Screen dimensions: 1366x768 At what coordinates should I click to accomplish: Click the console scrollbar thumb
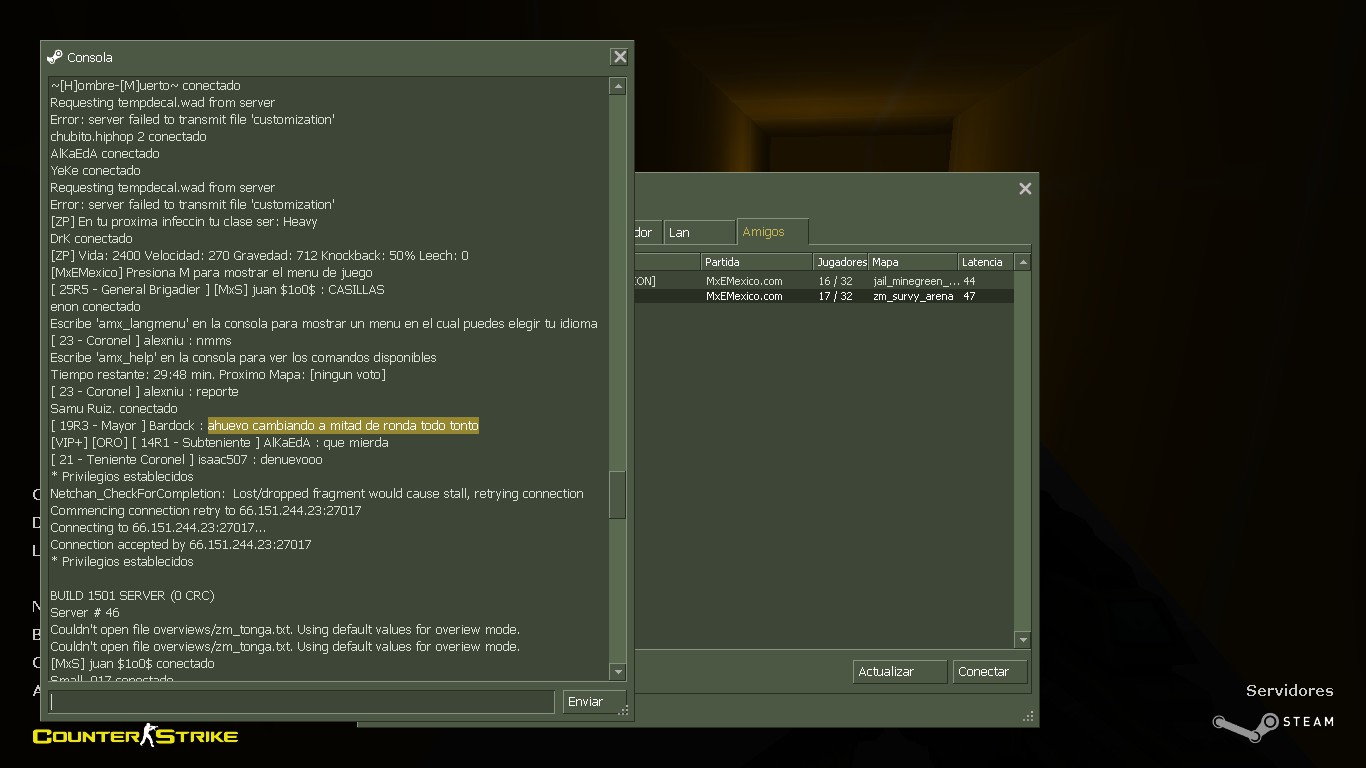pos(618,495)
